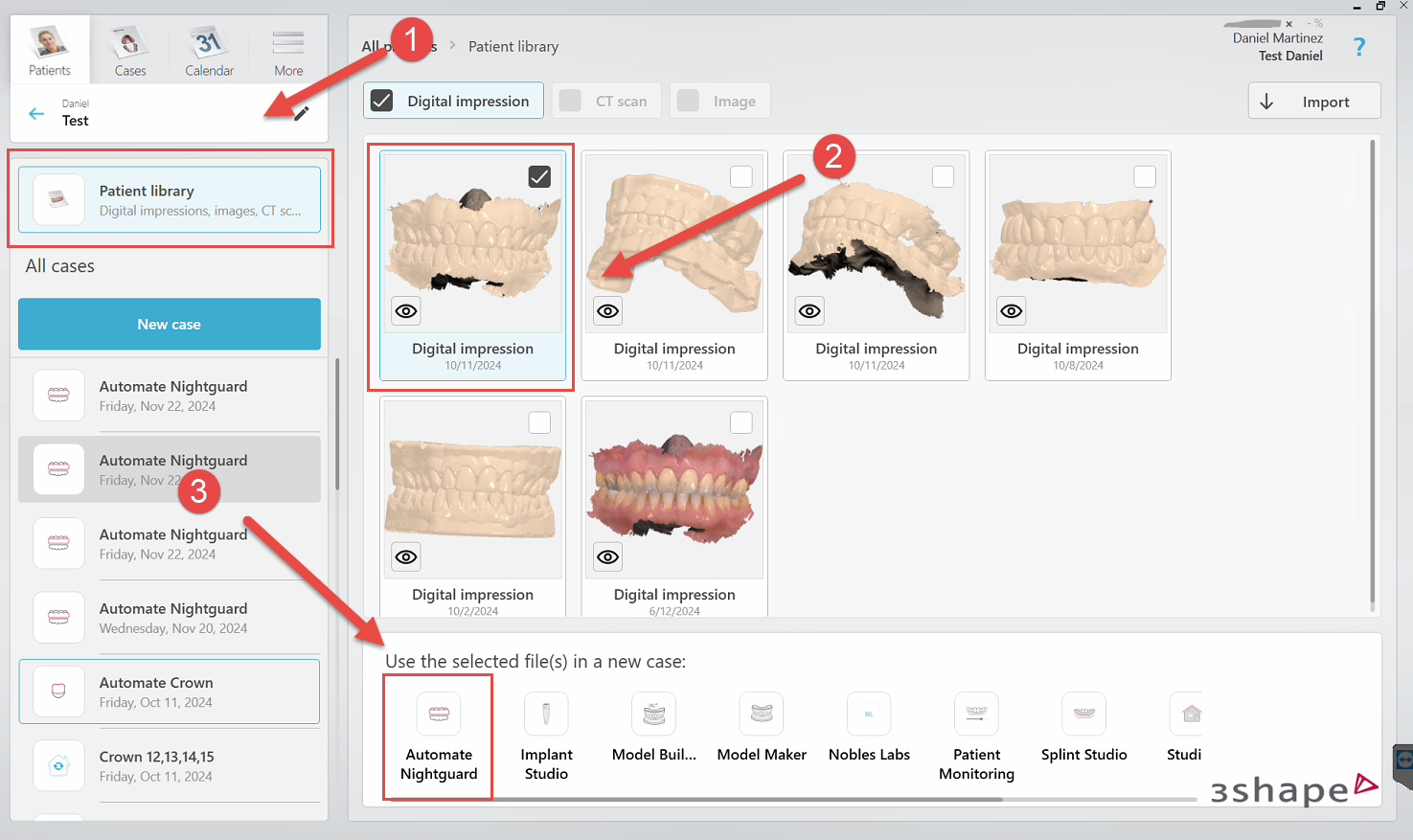Show preview of the 10/8/2024 digital impression
1413x840 pixels.
coord(1011,310)
